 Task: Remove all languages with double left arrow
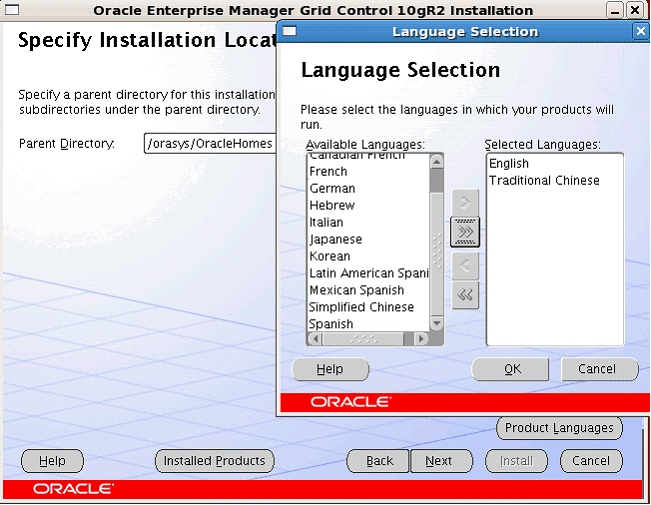pos(465,295)
